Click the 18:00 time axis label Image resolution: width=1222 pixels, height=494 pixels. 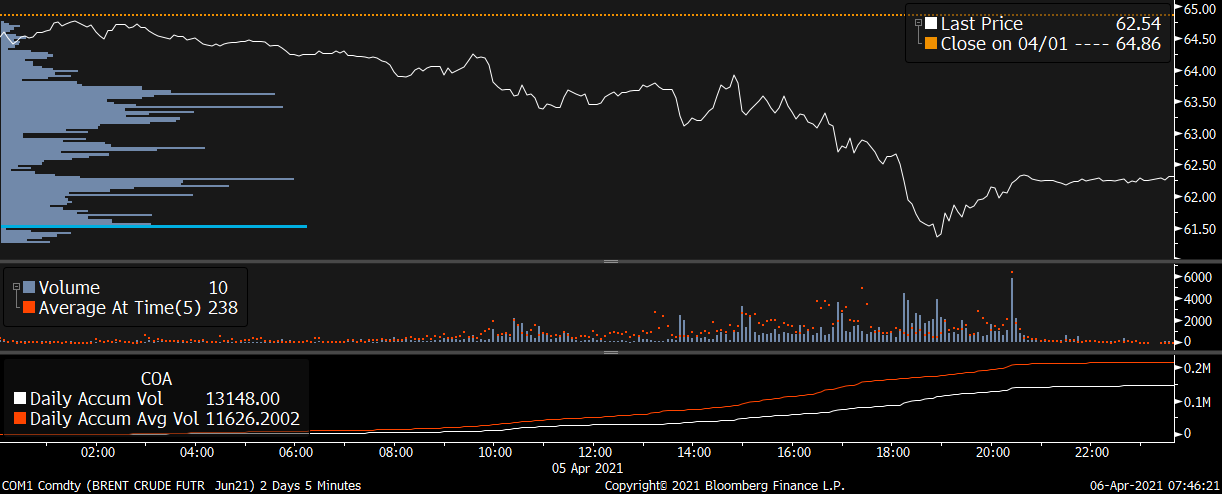tap(892, 452)
